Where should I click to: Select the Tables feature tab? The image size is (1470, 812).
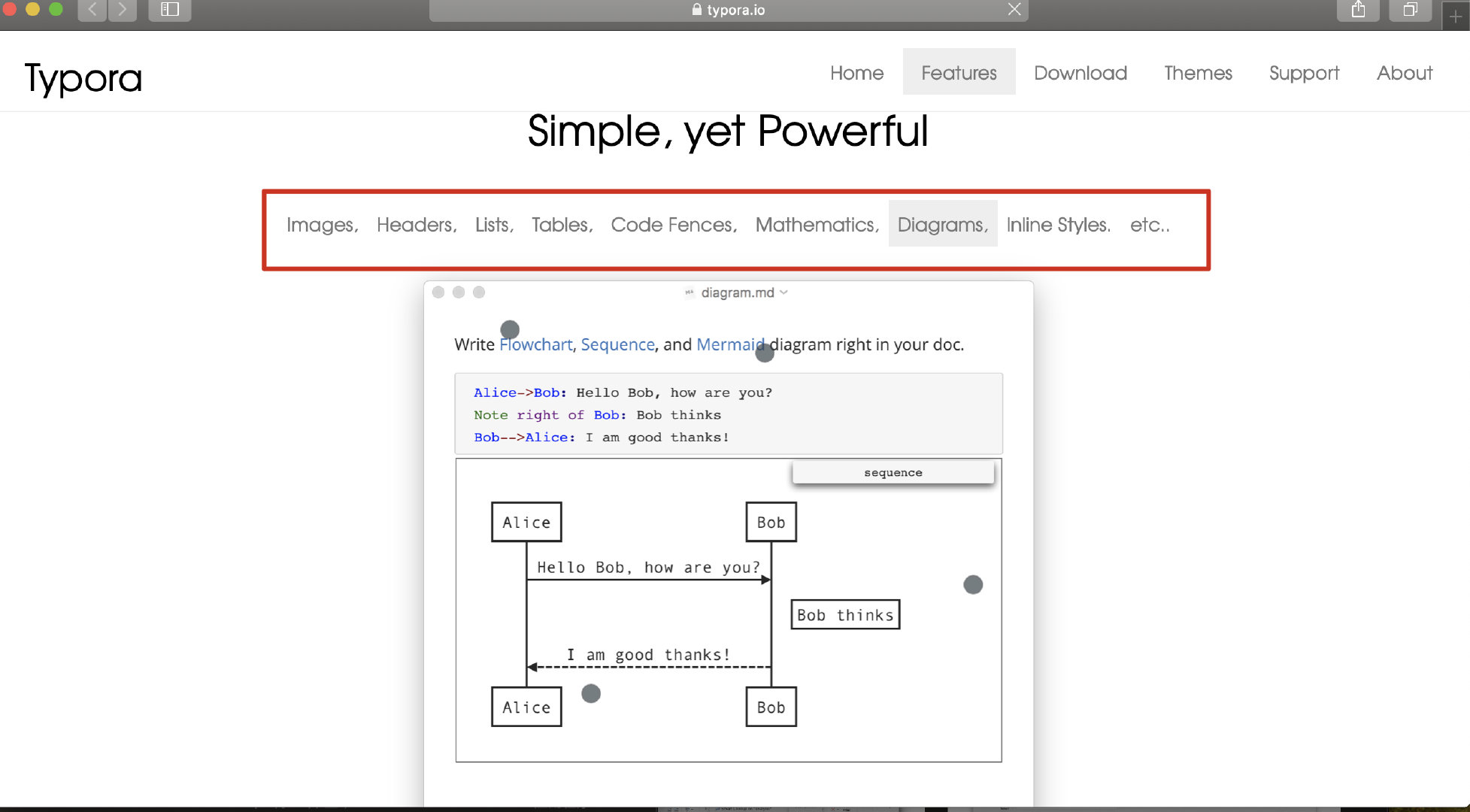(562, 224)
